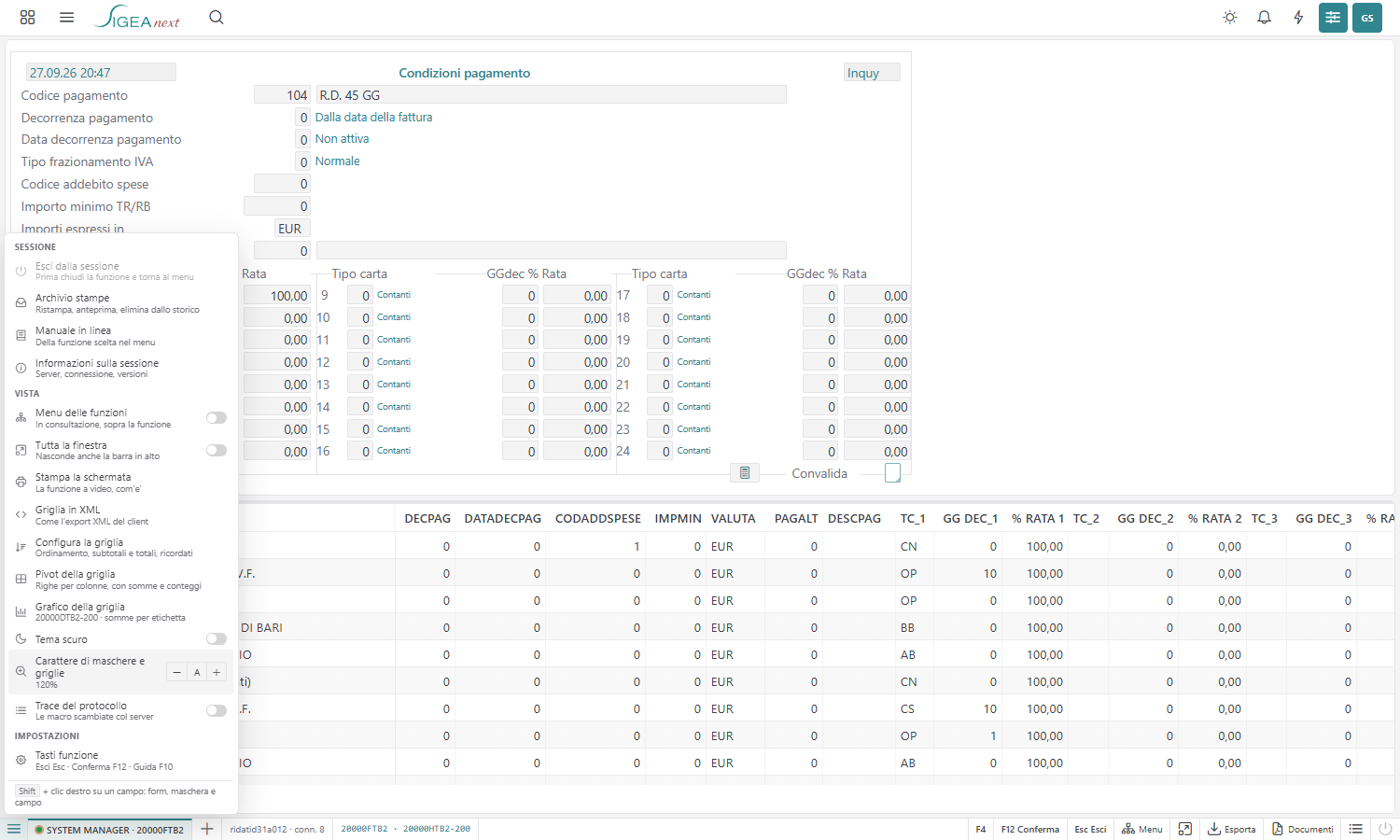Screen dimensions: 1400x840
Task: Click F12 Conferma button
Action: pos(1029,829)
